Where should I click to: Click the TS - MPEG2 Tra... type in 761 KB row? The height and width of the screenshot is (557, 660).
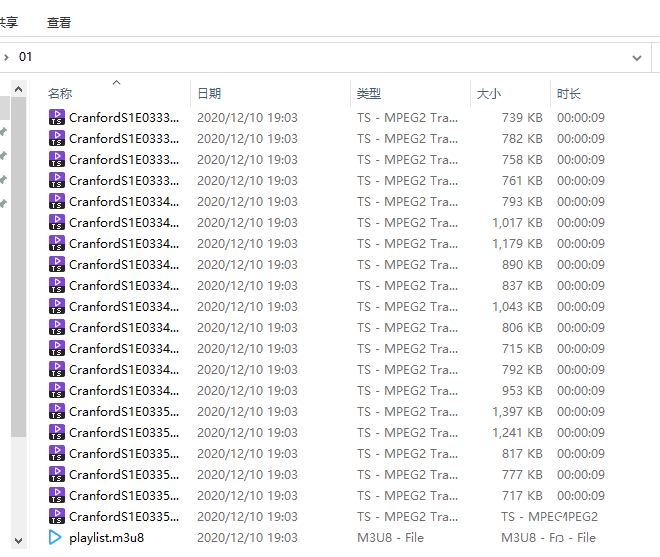click(407, 181)
